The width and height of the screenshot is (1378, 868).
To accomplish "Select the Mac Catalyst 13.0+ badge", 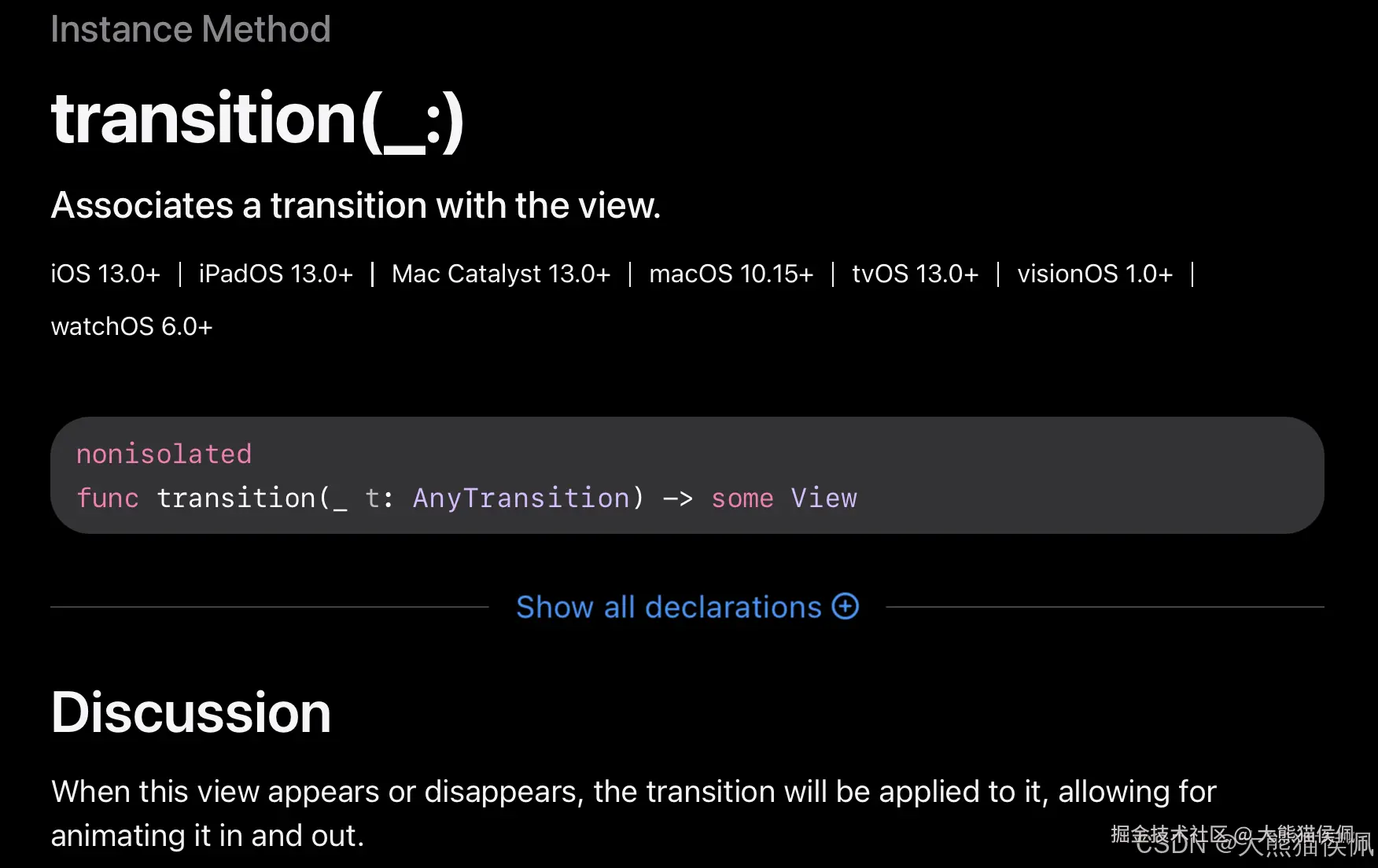I will [501, 274].
